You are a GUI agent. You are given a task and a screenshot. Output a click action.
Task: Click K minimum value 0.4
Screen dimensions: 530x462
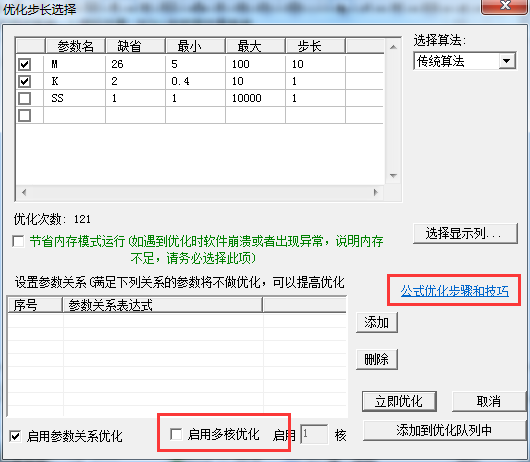[195, 81]
